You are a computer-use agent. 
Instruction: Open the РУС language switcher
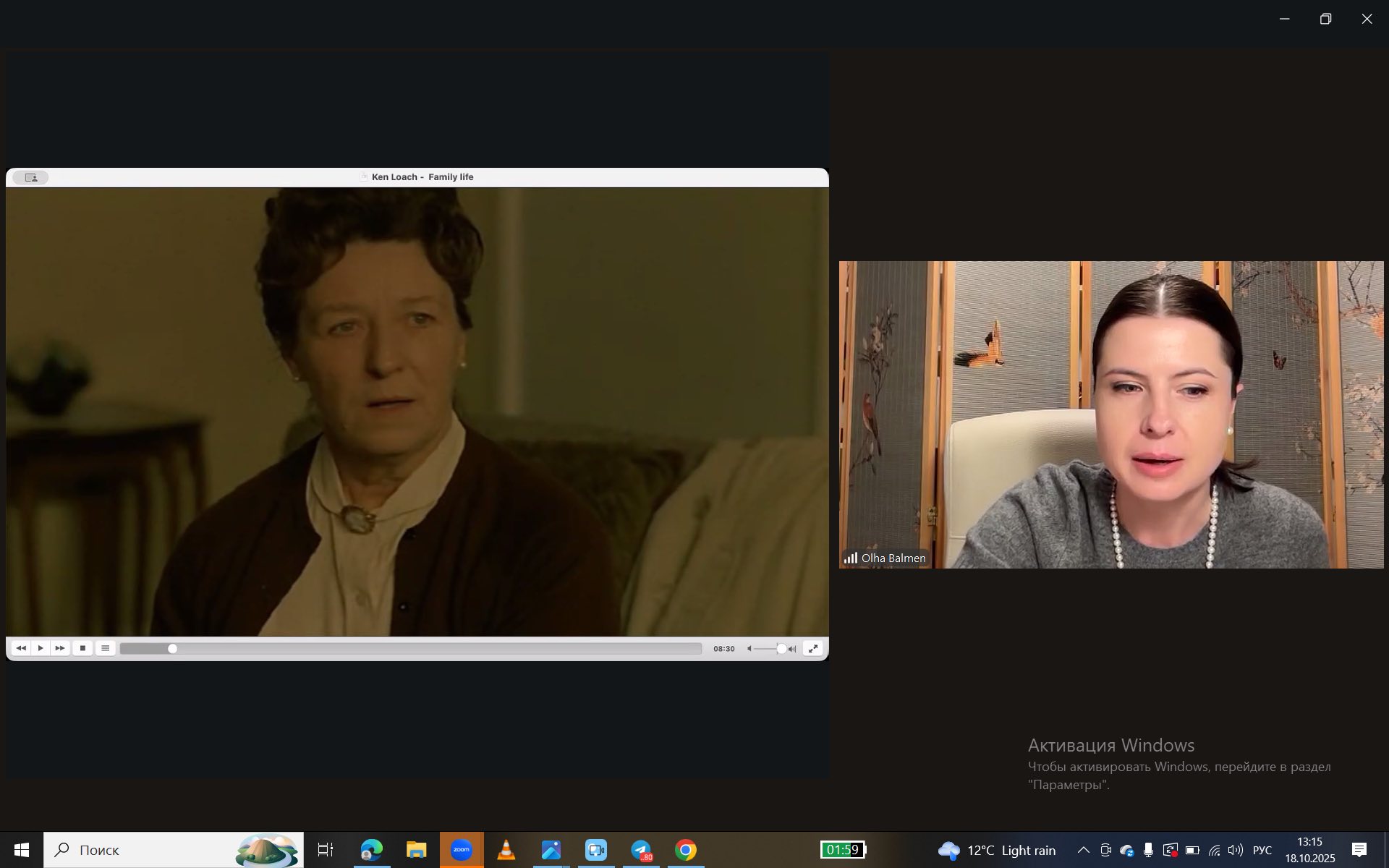pos(1262,850)
